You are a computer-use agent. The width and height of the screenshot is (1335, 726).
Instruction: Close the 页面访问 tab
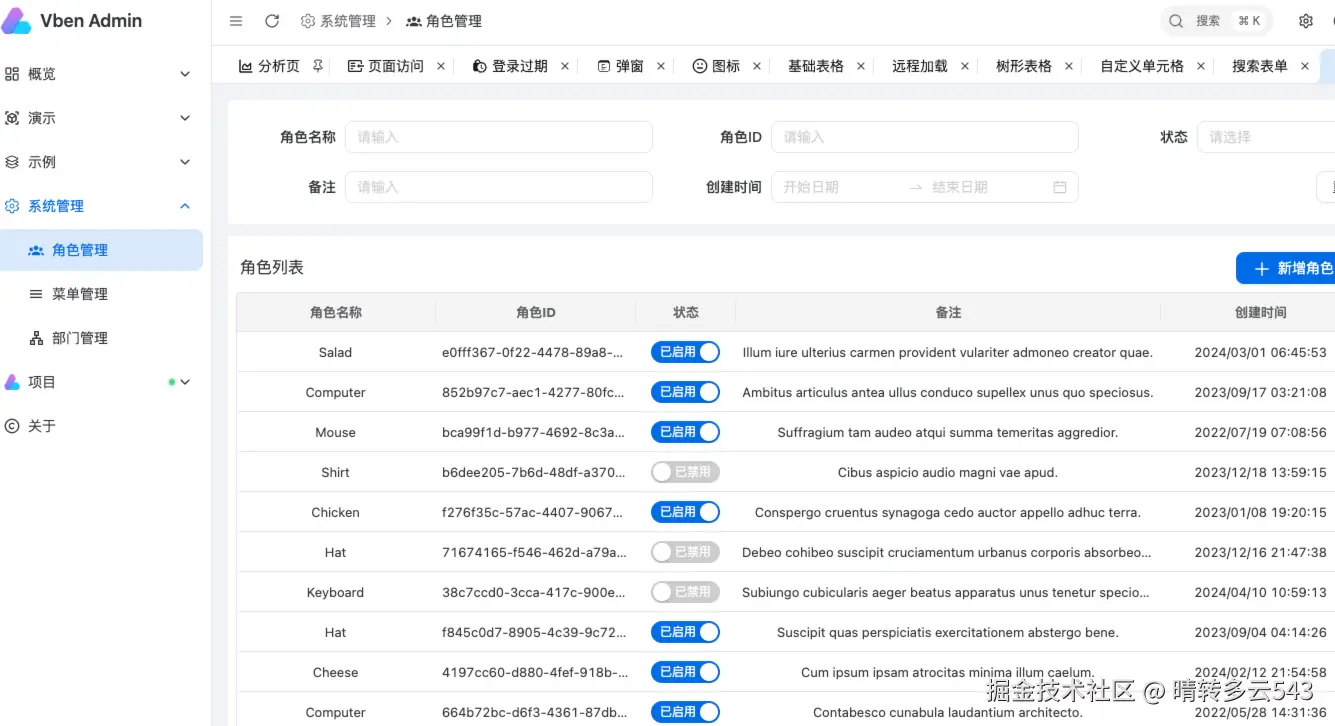click(441, 66)
